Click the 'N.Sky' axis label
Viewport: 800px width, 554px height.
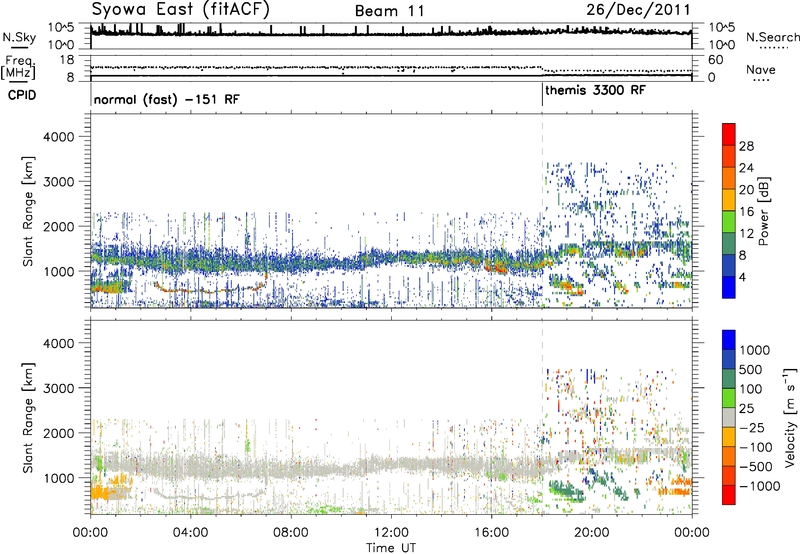pos(19,37)
